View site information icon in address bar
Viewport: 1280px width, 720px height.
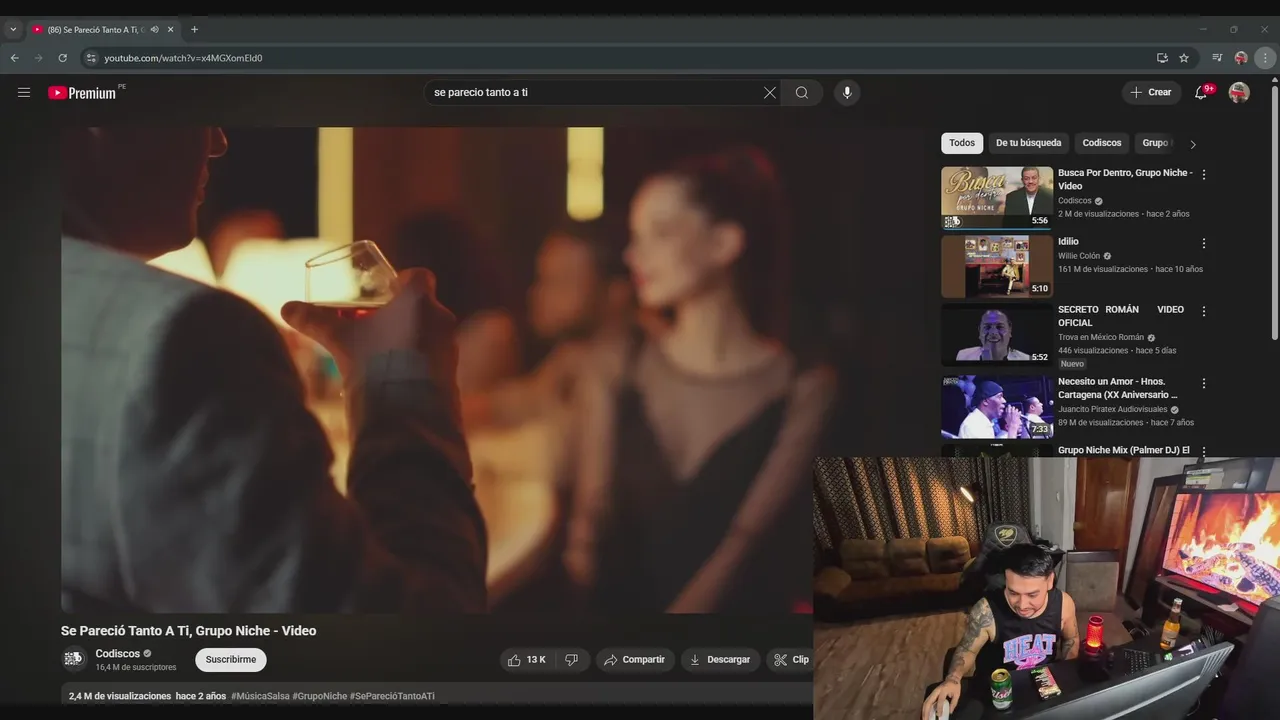point(91,58)
